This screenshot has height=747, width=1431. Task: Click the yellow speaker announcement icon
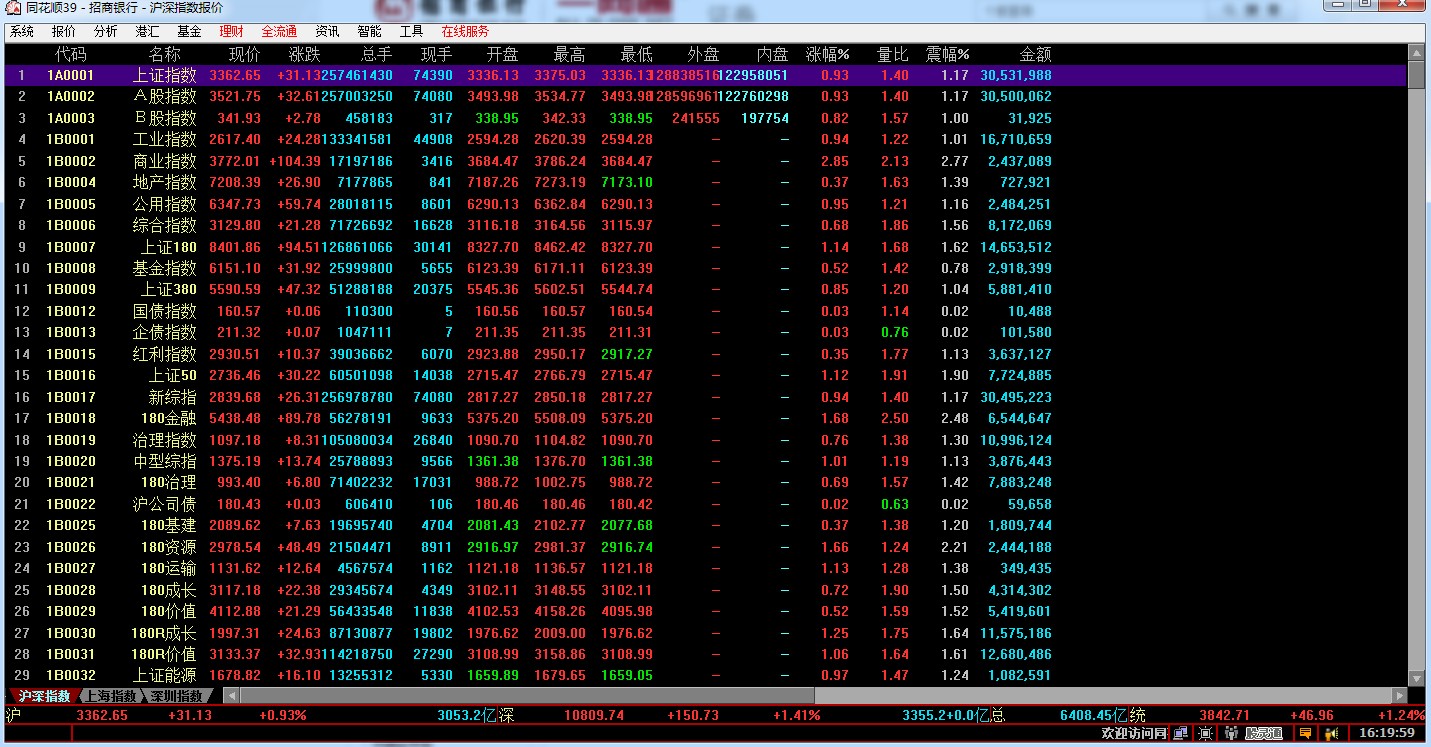pyautogui.click(x=1331, y=734)
